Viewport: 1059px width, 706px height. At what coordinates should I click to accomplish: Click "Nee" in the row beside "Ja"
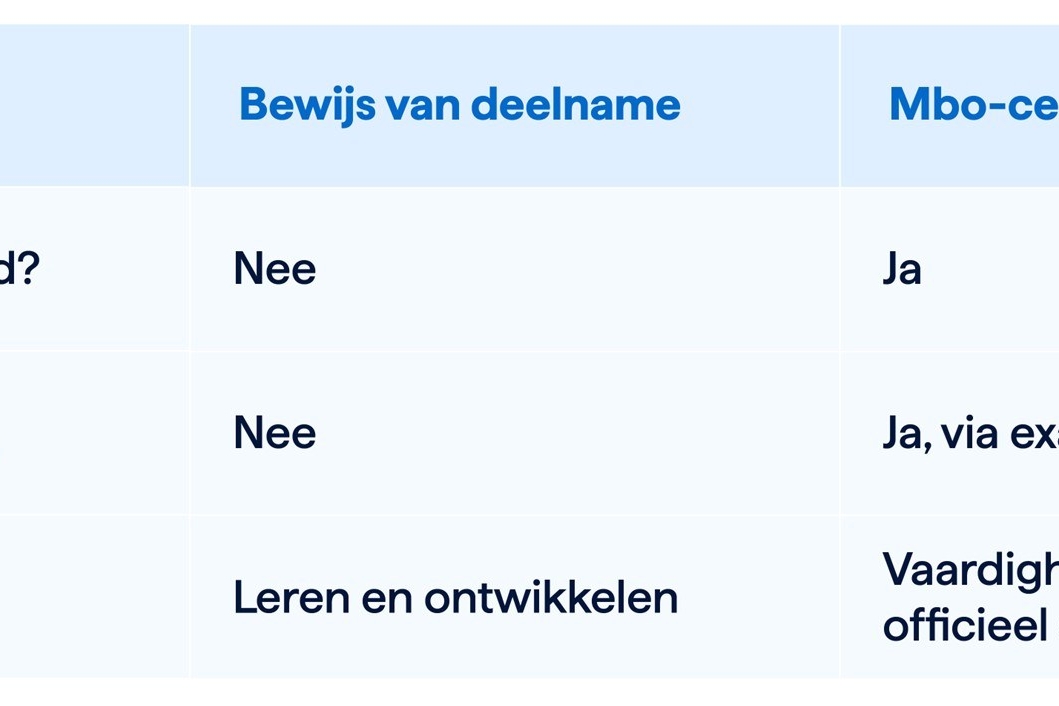pos(275,269)
